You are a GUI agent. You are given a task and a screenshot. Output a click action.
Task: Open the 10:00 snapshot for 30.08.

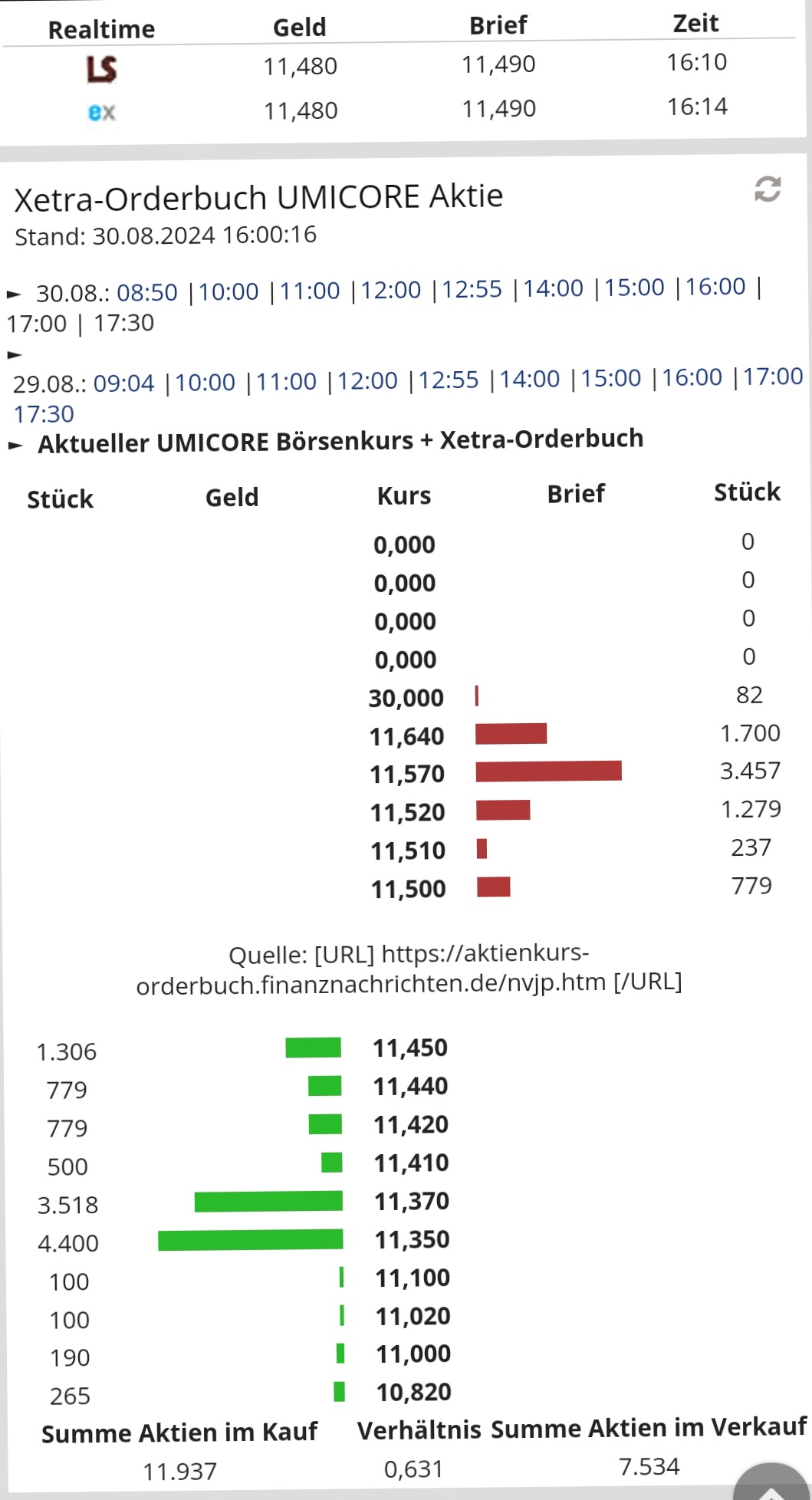point(231,291)
